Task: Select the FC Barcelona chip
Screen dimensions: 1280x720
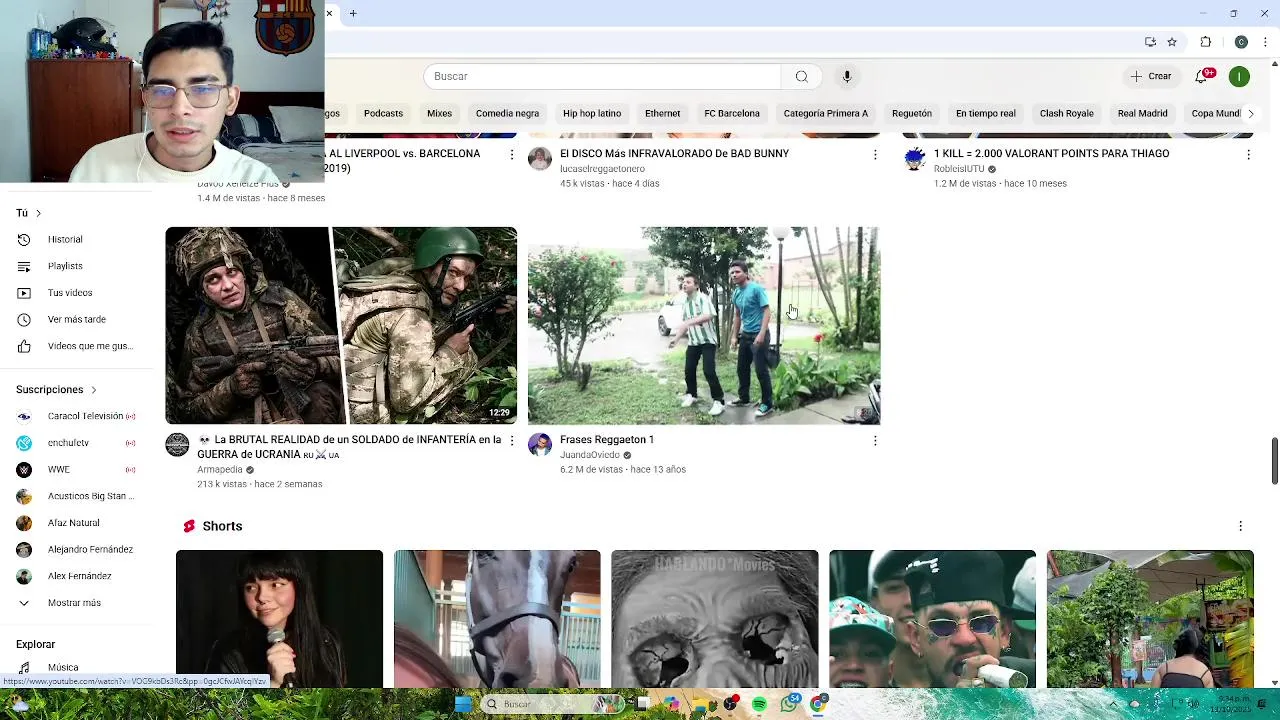Action: (x=732, y=114)
